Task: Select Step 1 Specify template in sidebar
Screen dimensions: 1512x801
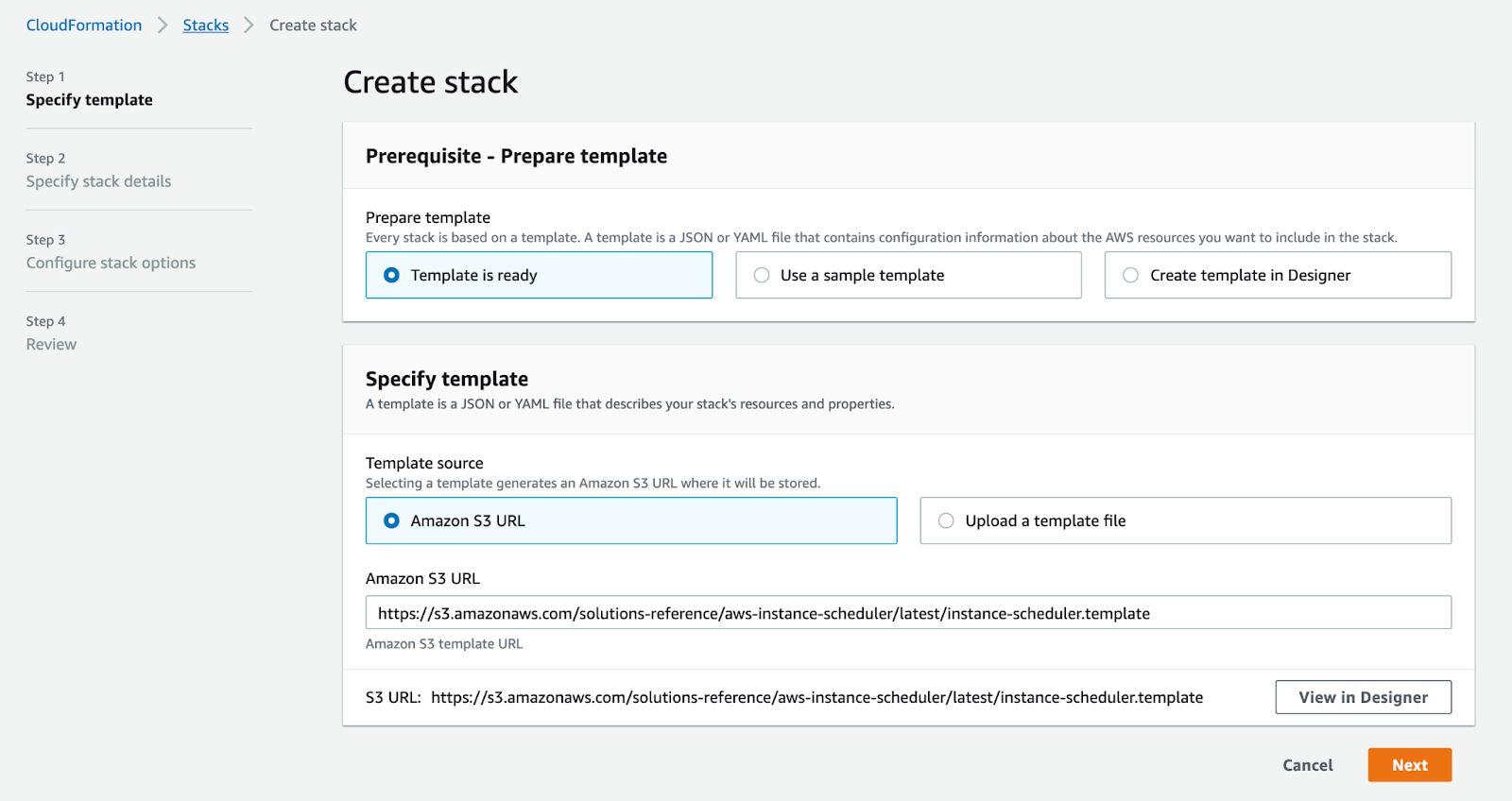Action: 90,89
